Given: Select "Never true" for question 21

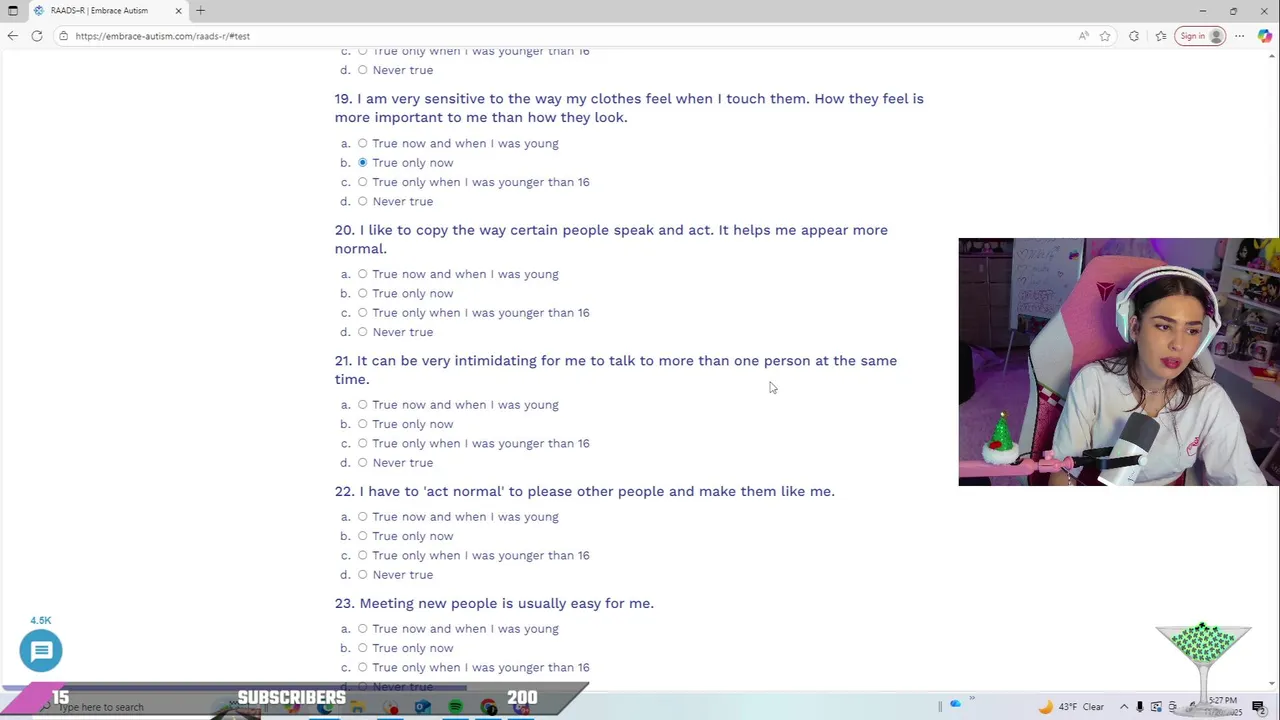Looking at the screenshot, I should [x=363, y=463].
